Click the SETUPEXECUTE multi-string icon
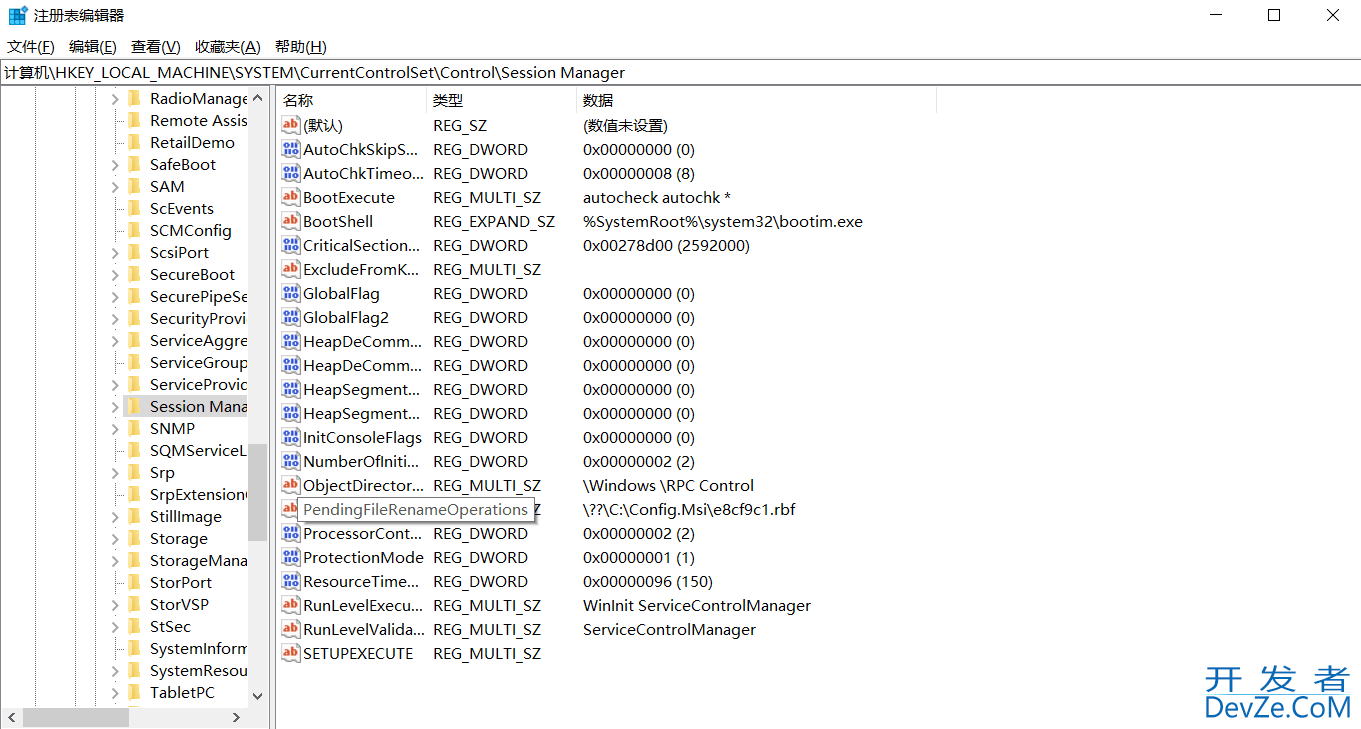 291,653
